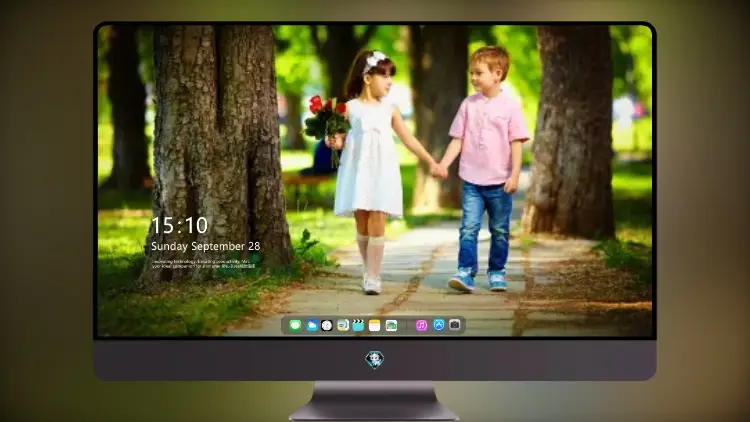This screenshot has width=750, height=422.
Task: Open the Clock app in dock
Action: click(x=327, y=325)
